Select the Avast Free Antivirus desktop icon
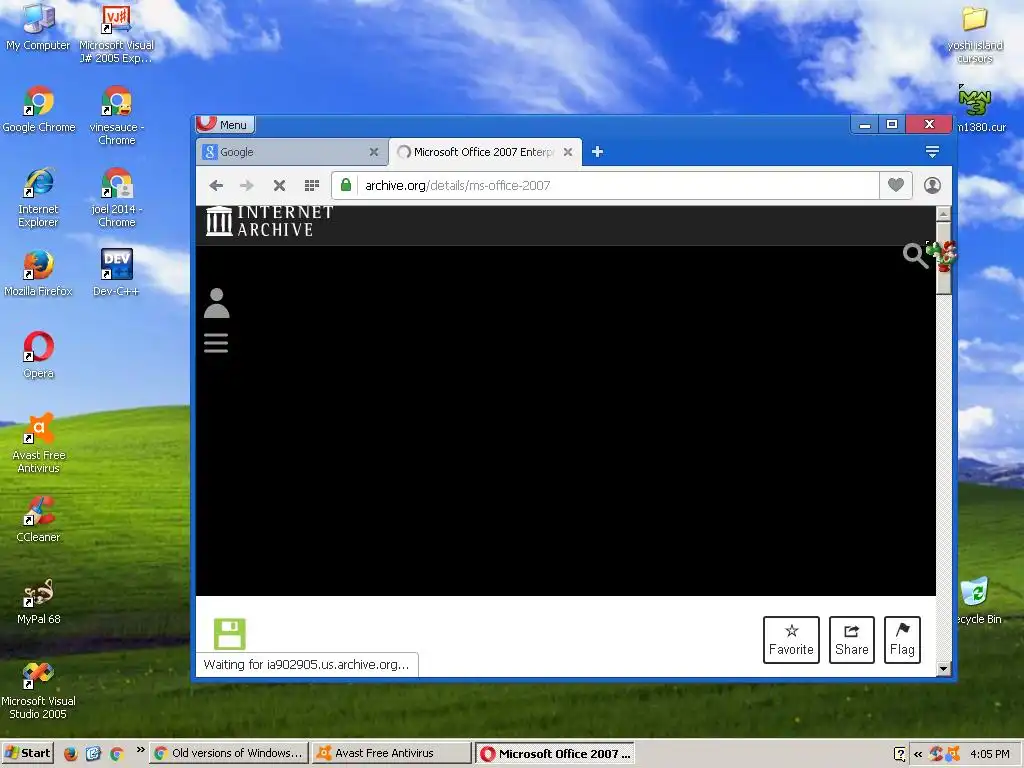 pyautogui.click(x=39, y=443)
